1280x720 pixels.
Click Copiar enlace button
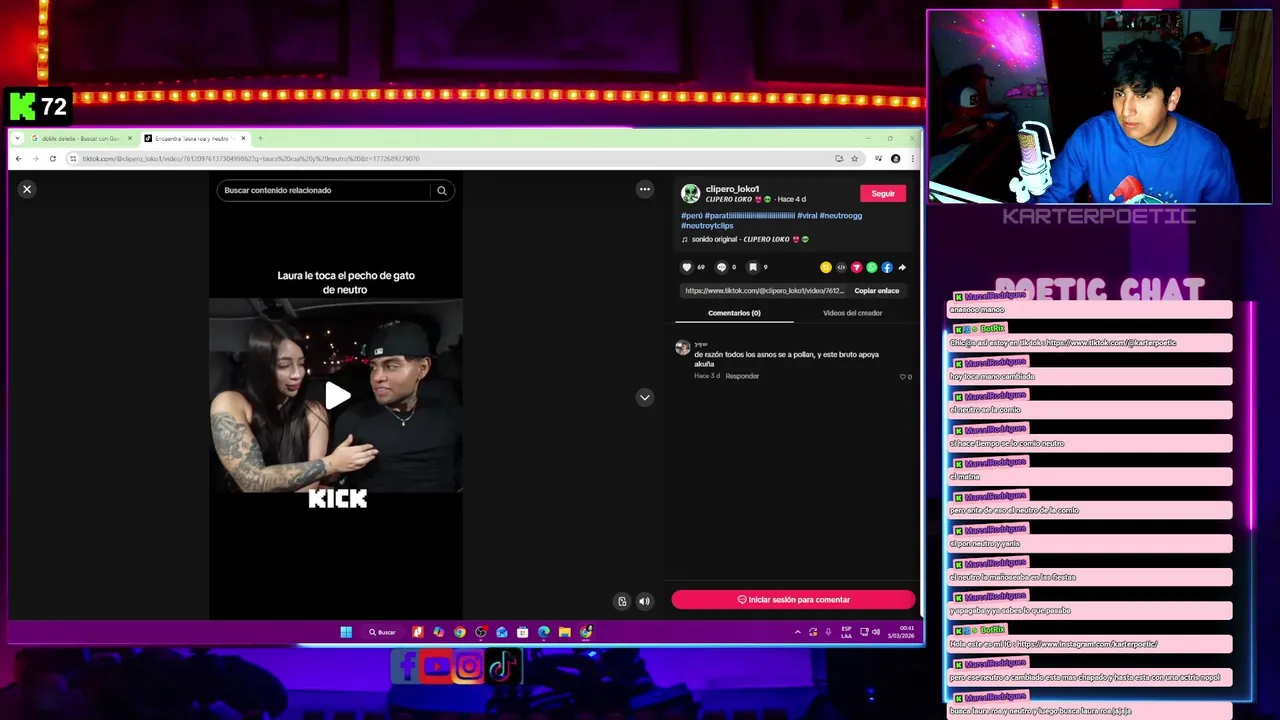click(876, 290)
